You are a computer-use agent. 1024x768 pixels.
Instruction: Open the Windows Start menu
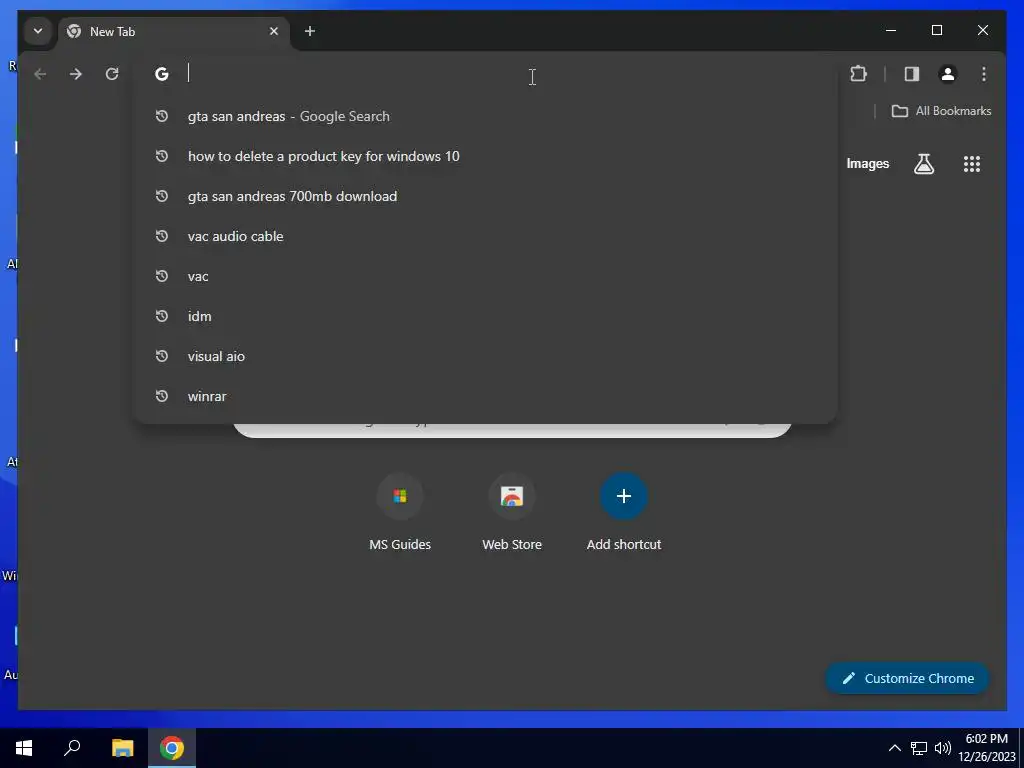pyautogui.click(x=24, y=748)
